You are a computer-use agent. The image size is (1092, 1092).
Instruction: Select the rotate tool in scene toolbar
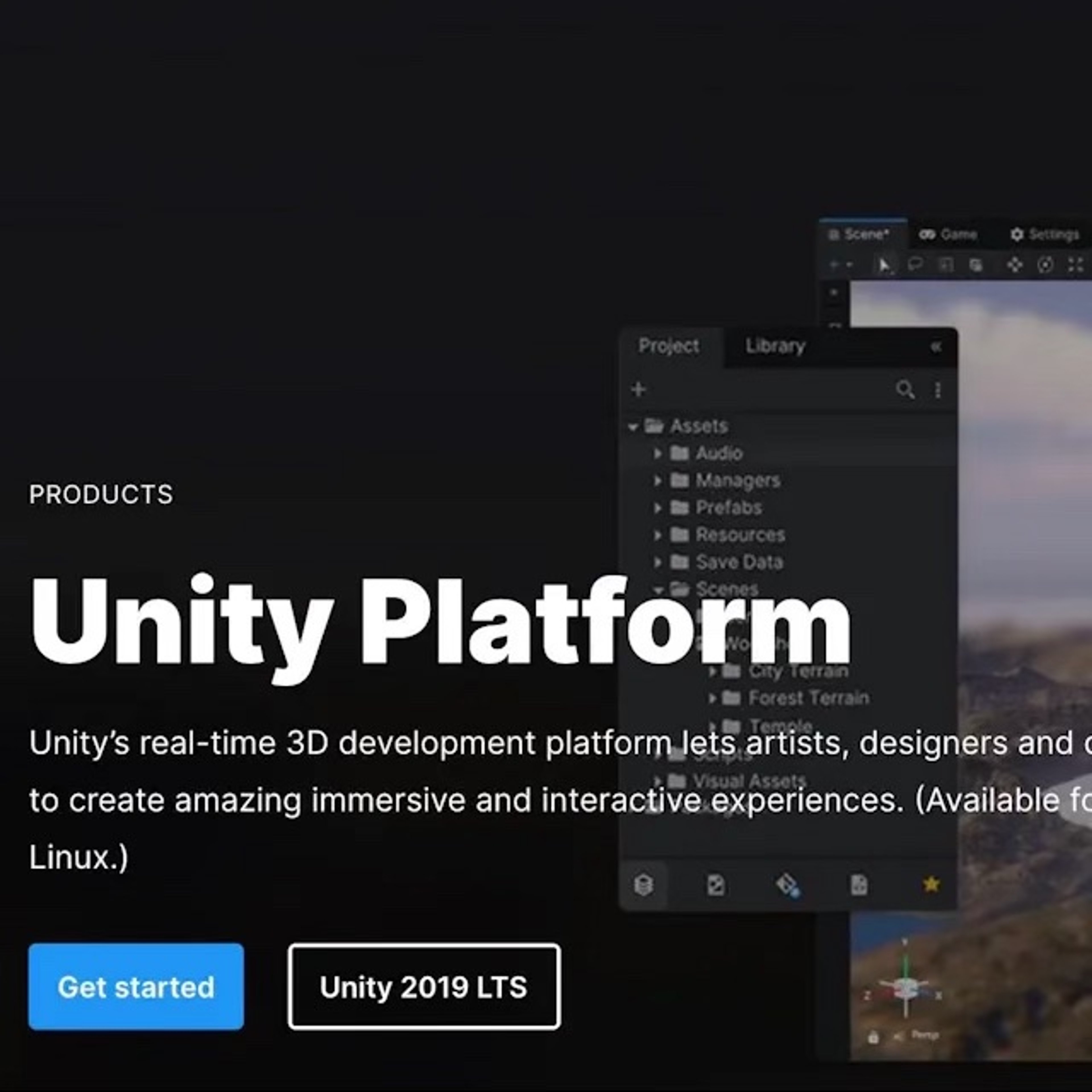(1046, 264)
